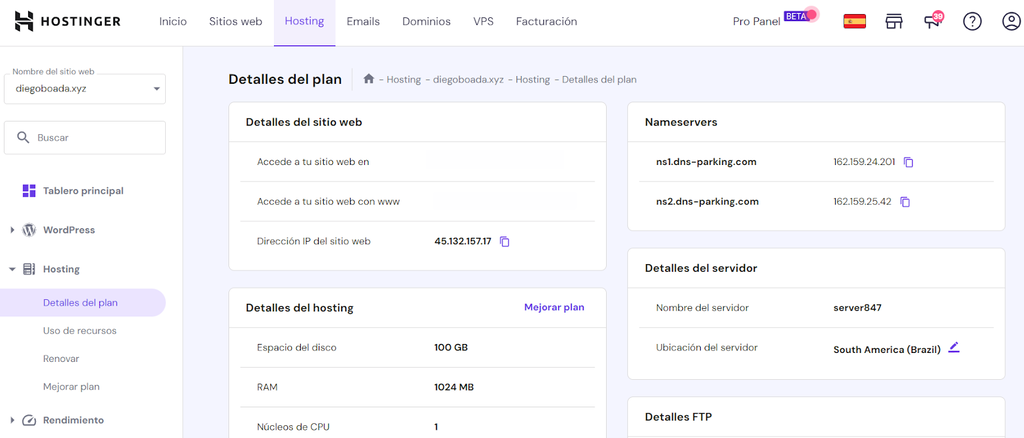Copy the ns1.dns-parking.com nameserver IP

point(908,162)
